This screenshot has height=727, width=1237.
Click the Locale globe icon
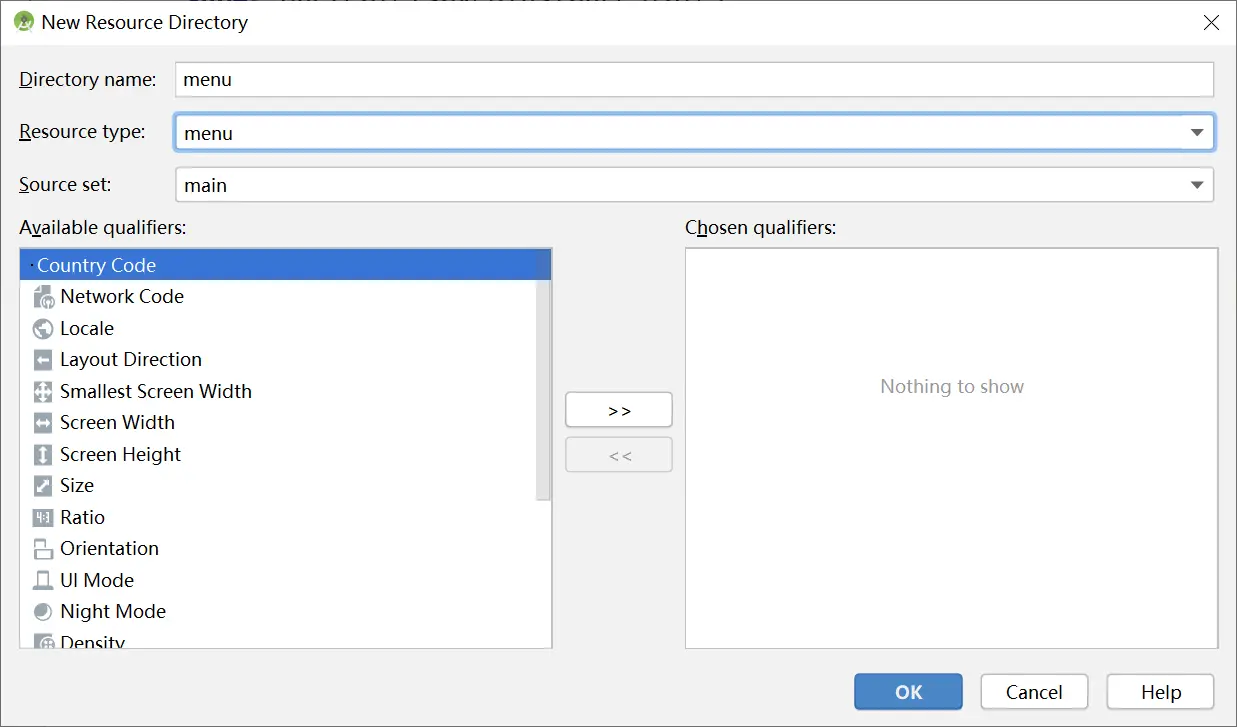tap(43, 329)
